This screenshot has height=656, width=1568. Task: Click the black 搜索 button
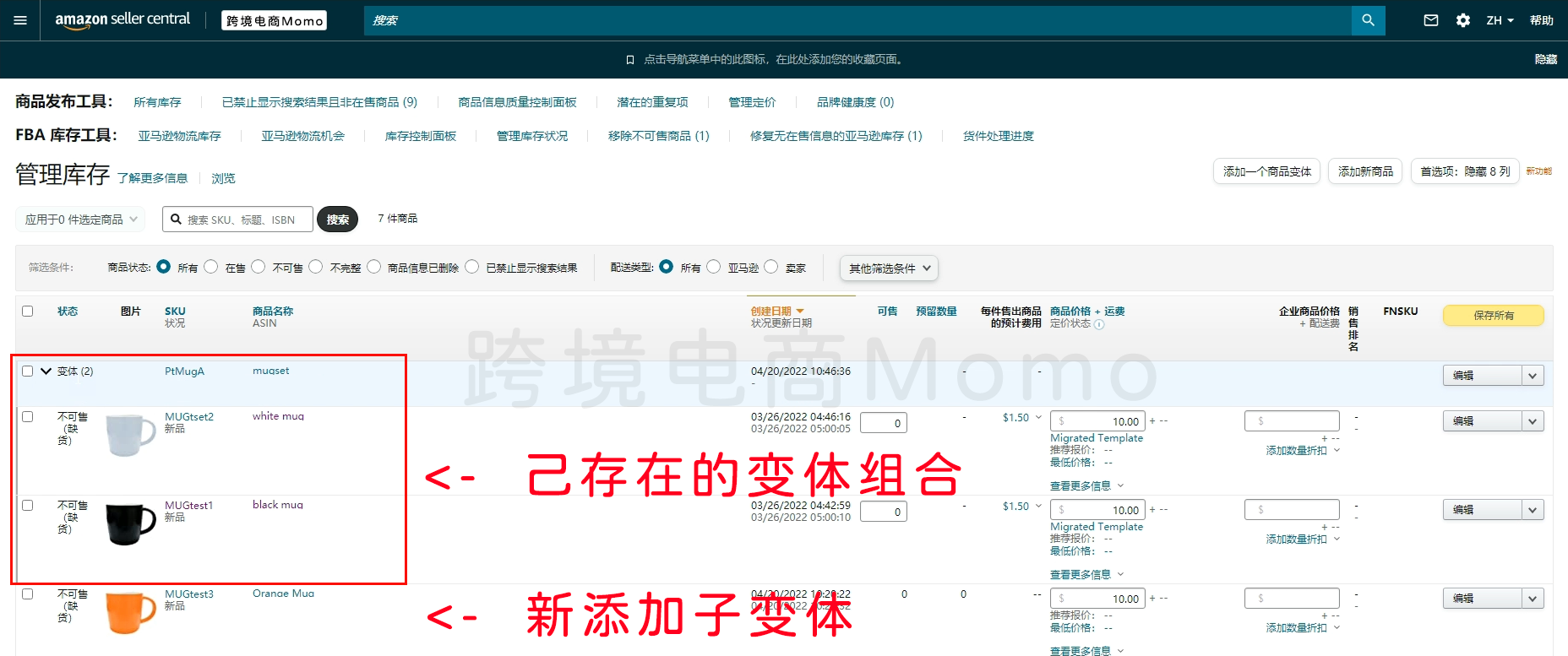pyautogui.click(x=337, y=220)
